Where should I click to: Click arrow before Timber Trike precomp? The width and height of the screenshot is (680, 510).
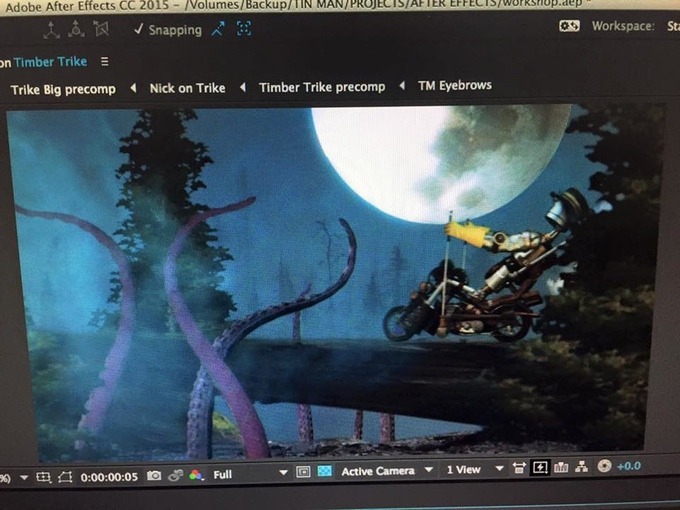coord(243,87)
